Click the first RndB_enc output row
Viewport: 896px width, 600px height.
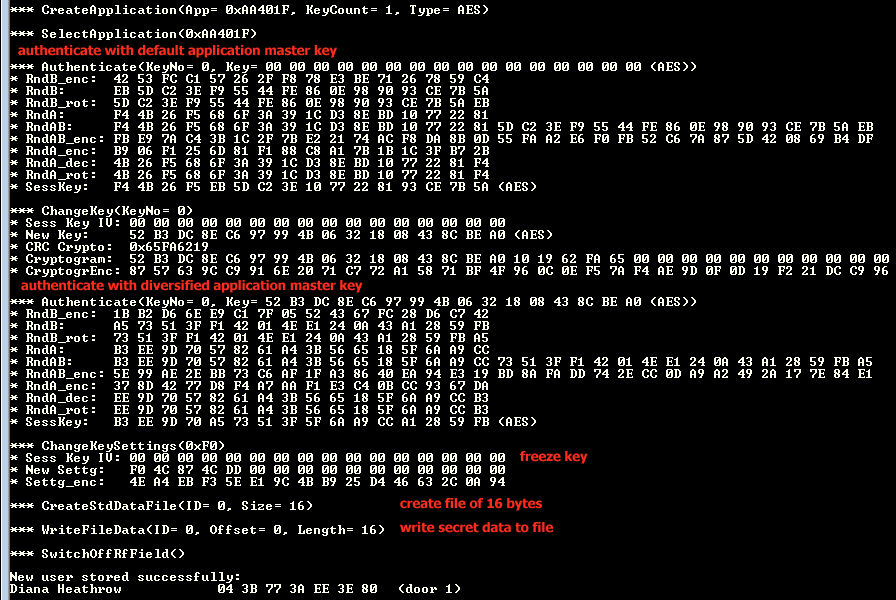click(250, 79)
